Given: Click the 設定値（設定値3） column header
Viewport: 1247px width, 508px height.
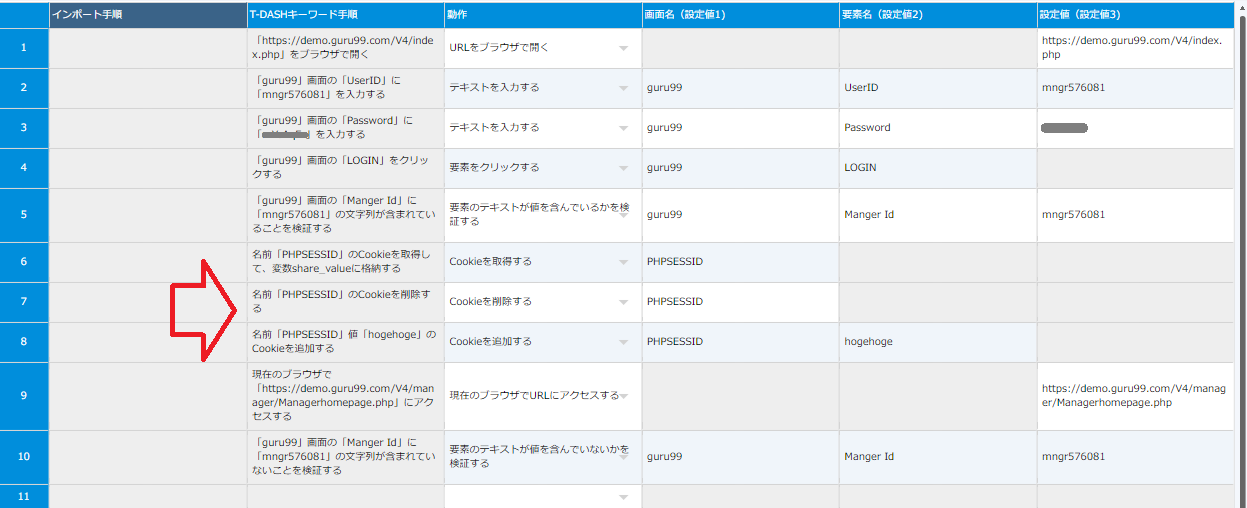Looking at the screenshot, I should point(1136,15).
